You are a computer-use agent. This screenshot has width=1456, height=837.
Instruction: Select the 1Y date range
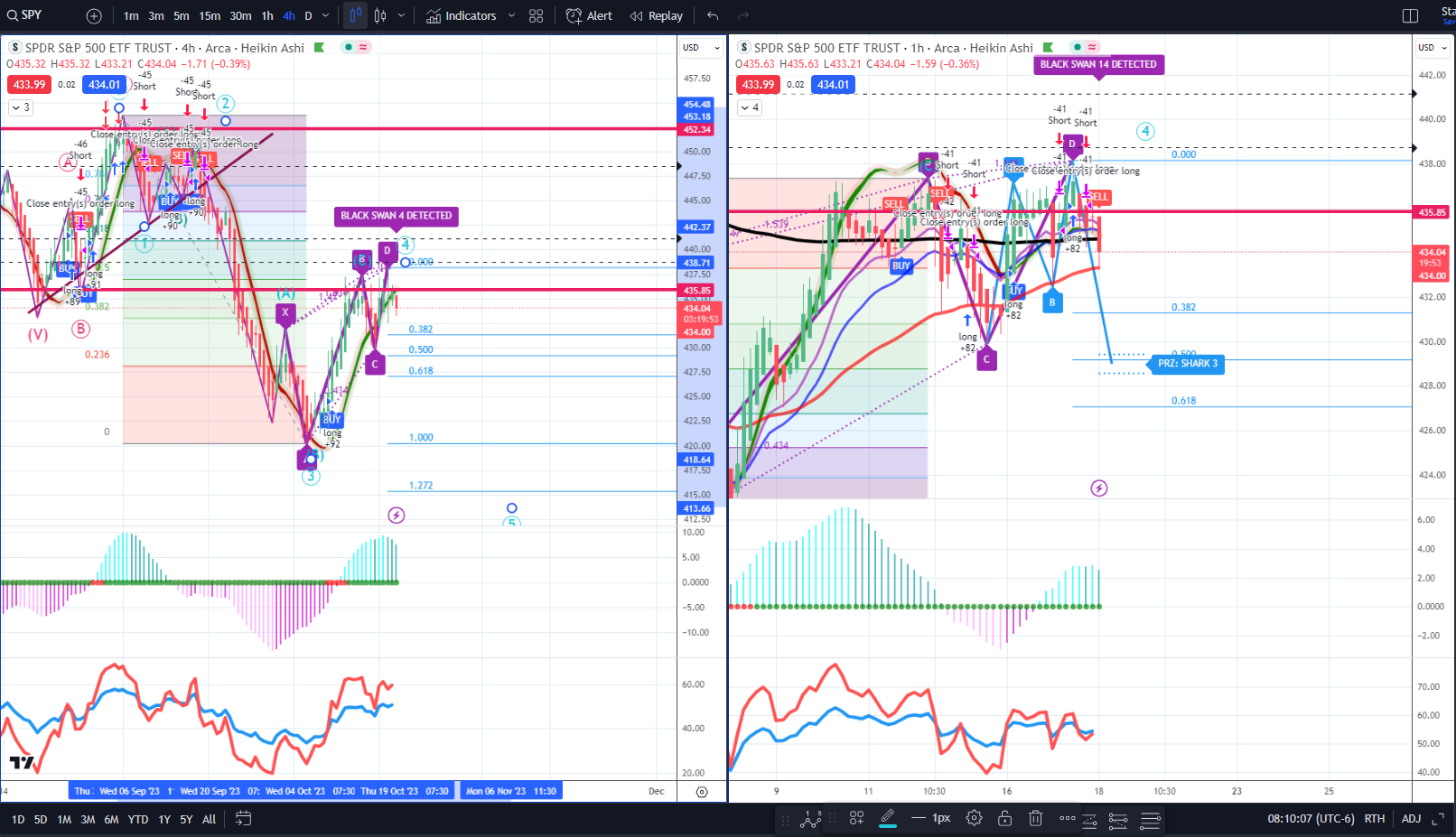(x=164, y=820)
